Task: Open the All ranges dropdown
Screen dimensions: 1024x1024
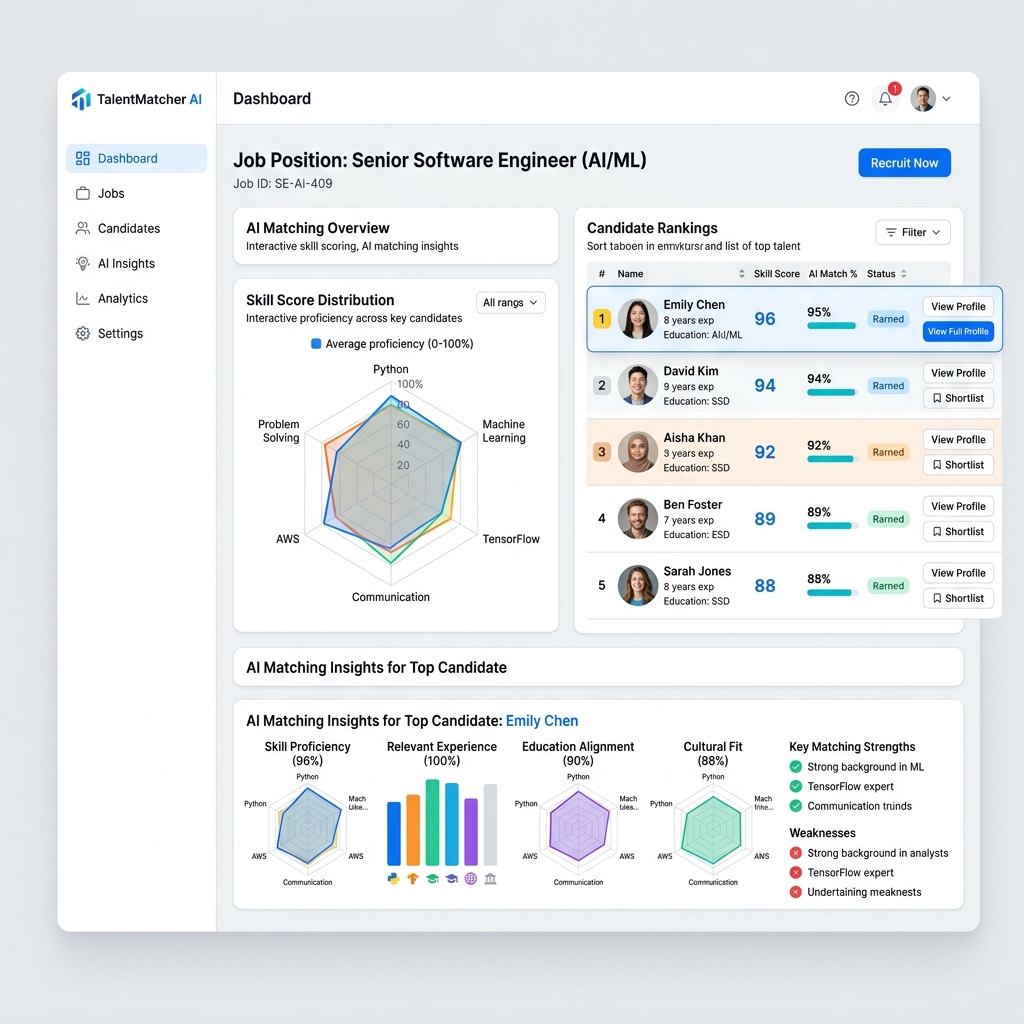Action: click(510, 303)
